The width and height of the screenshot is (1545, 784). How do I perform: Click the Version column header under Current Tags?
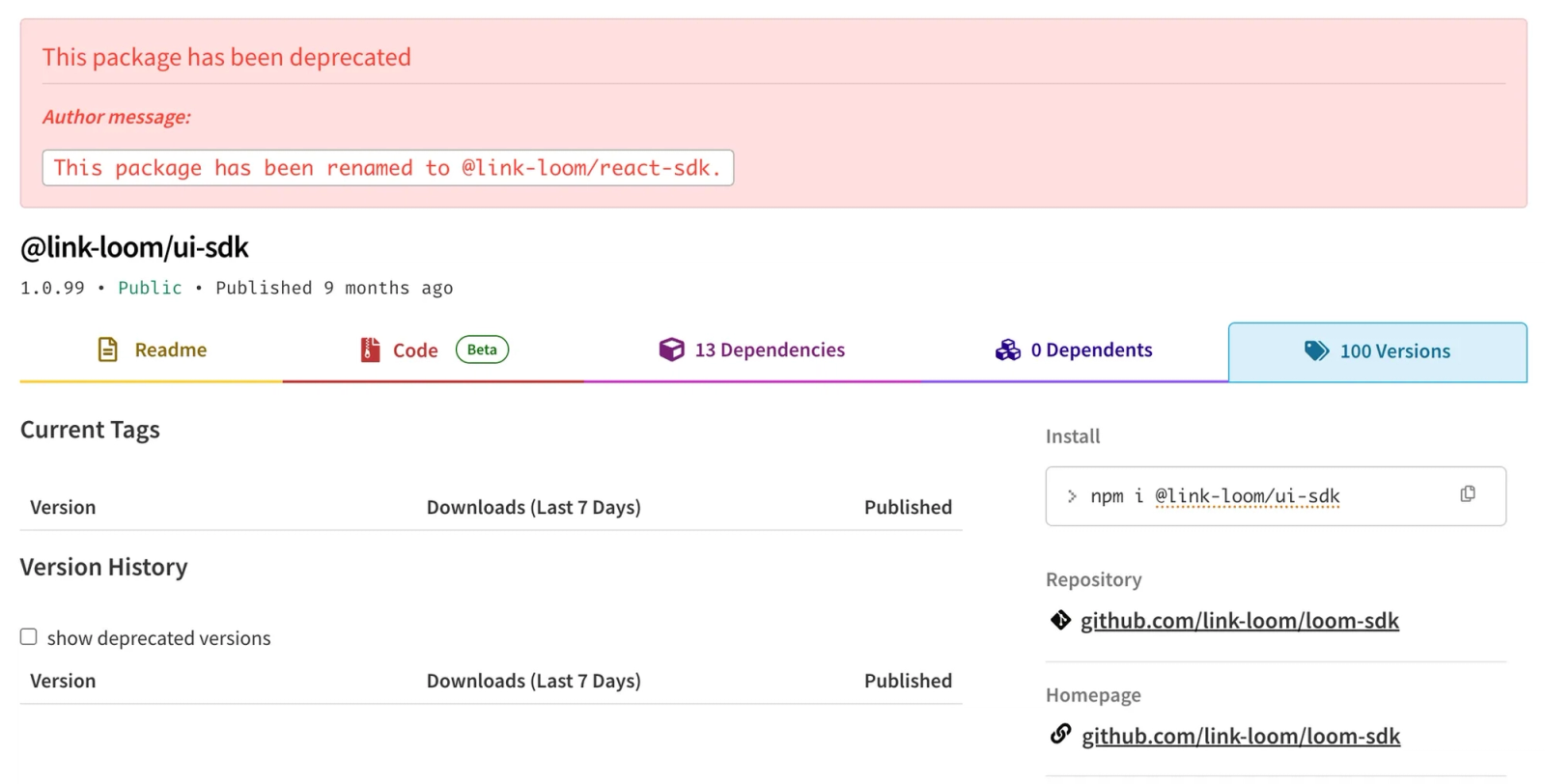tap(63, 507)
